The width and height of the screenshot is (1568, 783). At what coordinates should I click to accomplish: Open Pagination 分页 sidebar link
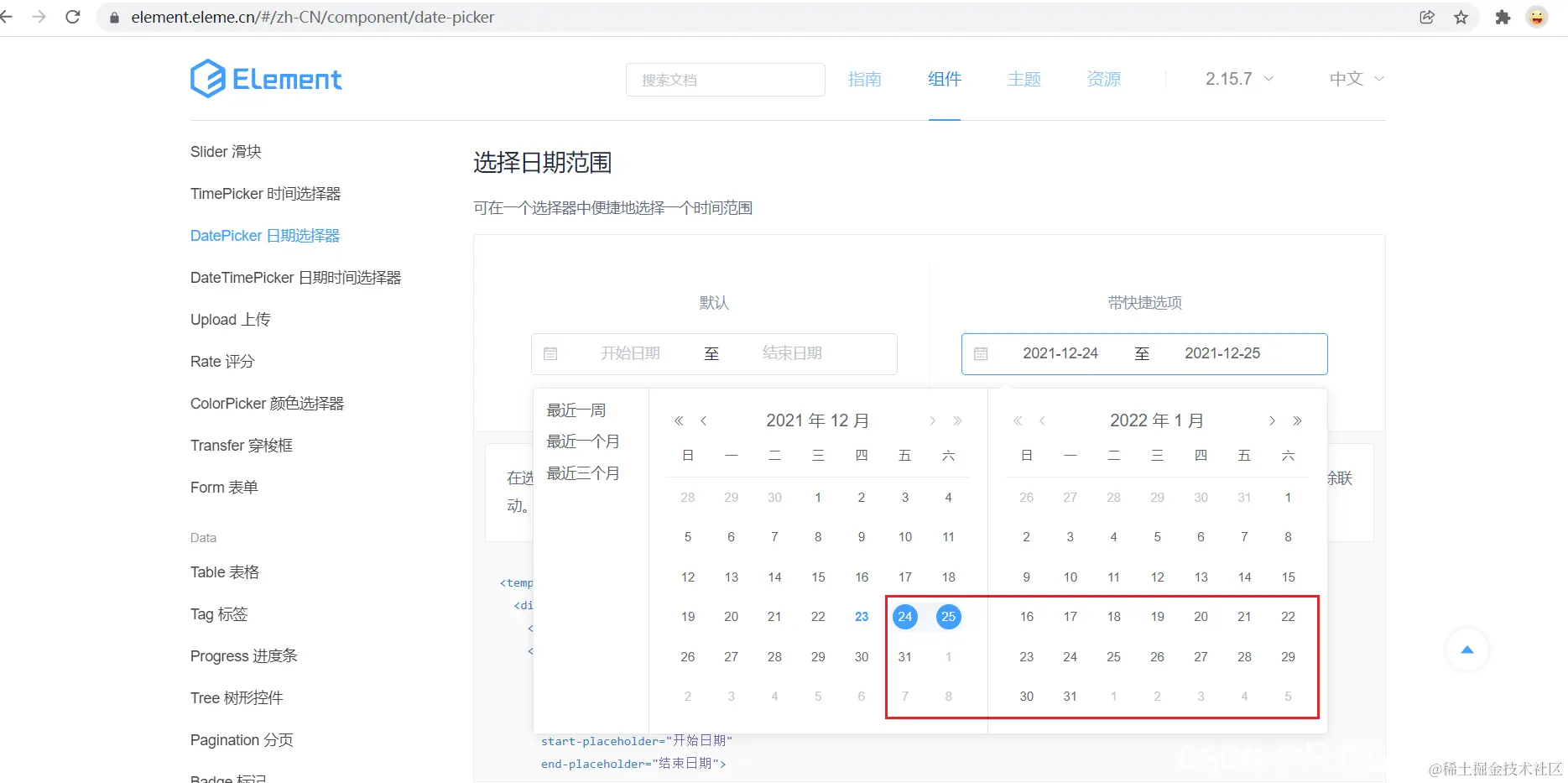(242, 740)
